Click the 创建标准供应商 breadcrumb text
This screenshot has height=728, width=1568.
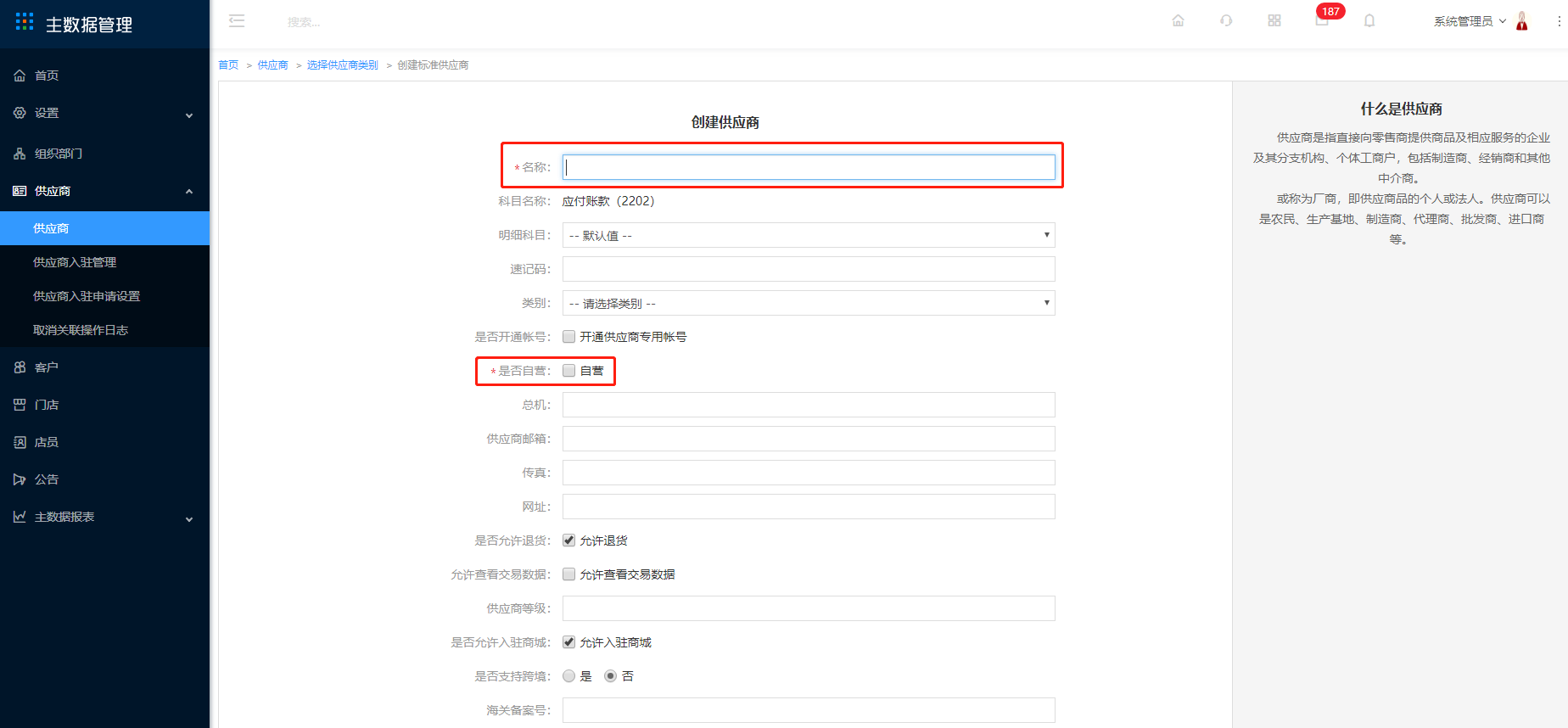[433, 65]
